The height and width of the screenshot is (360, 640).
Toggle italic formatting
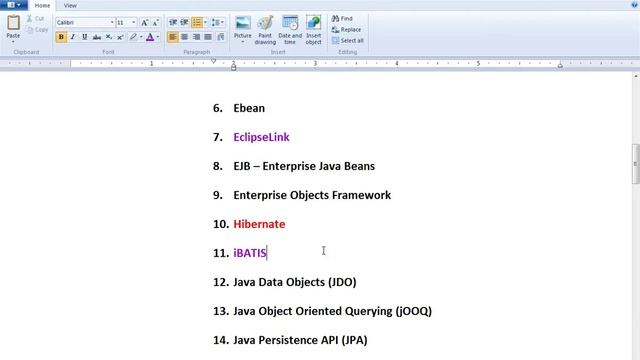tap(73, 37)
